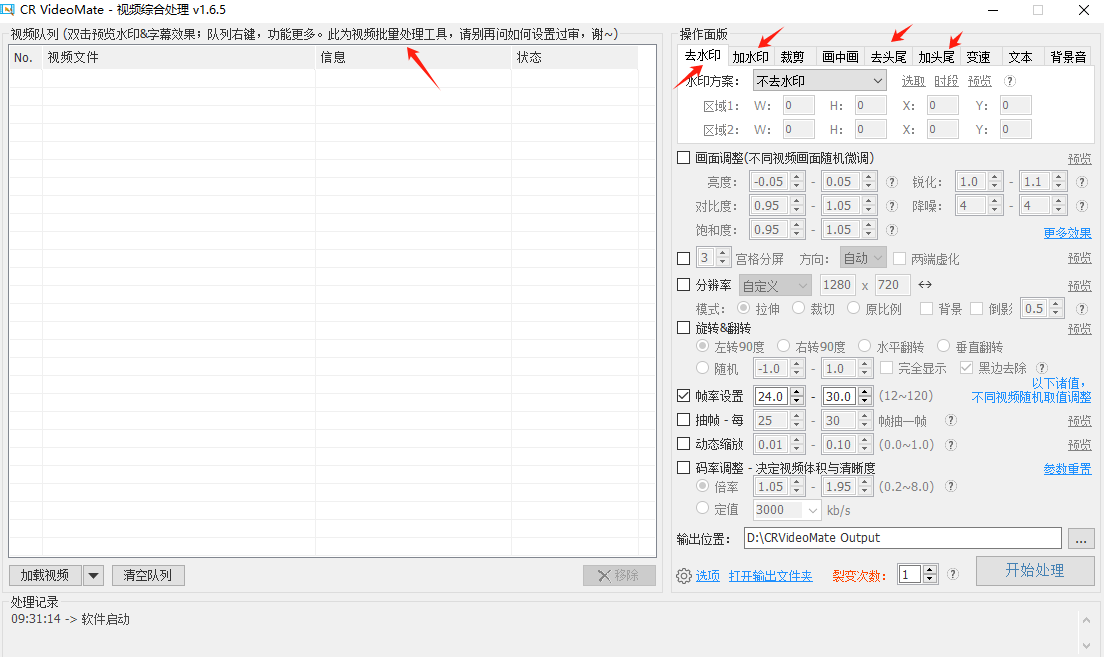Enable the 抽帧 checkbox
The image size is (1104, 657).
point(683,420)
